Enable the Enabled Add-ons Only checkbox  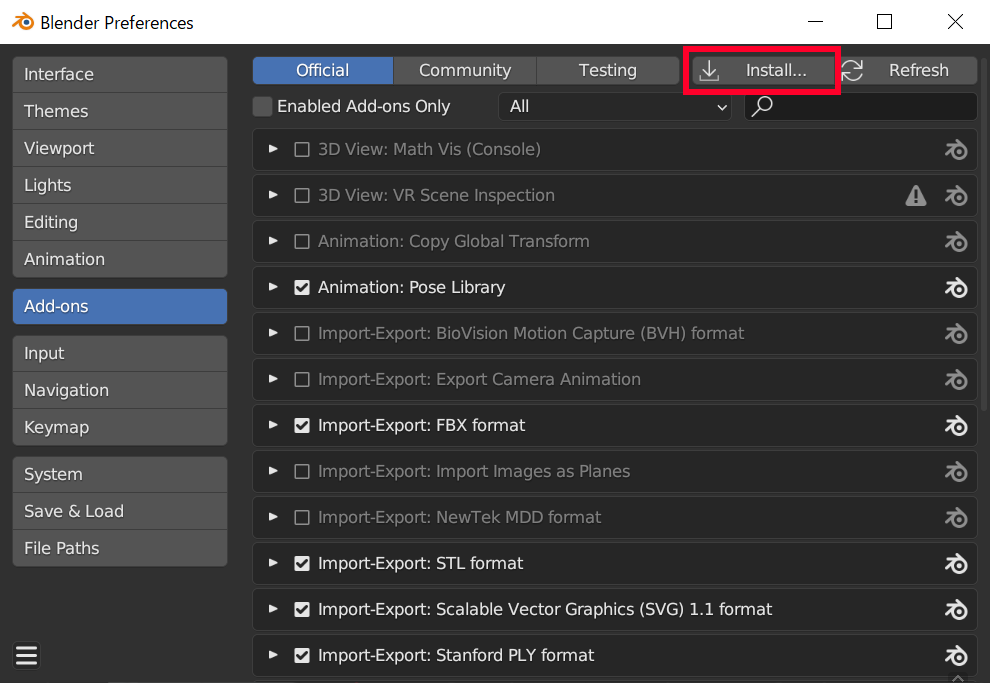(x=262, y=106)
